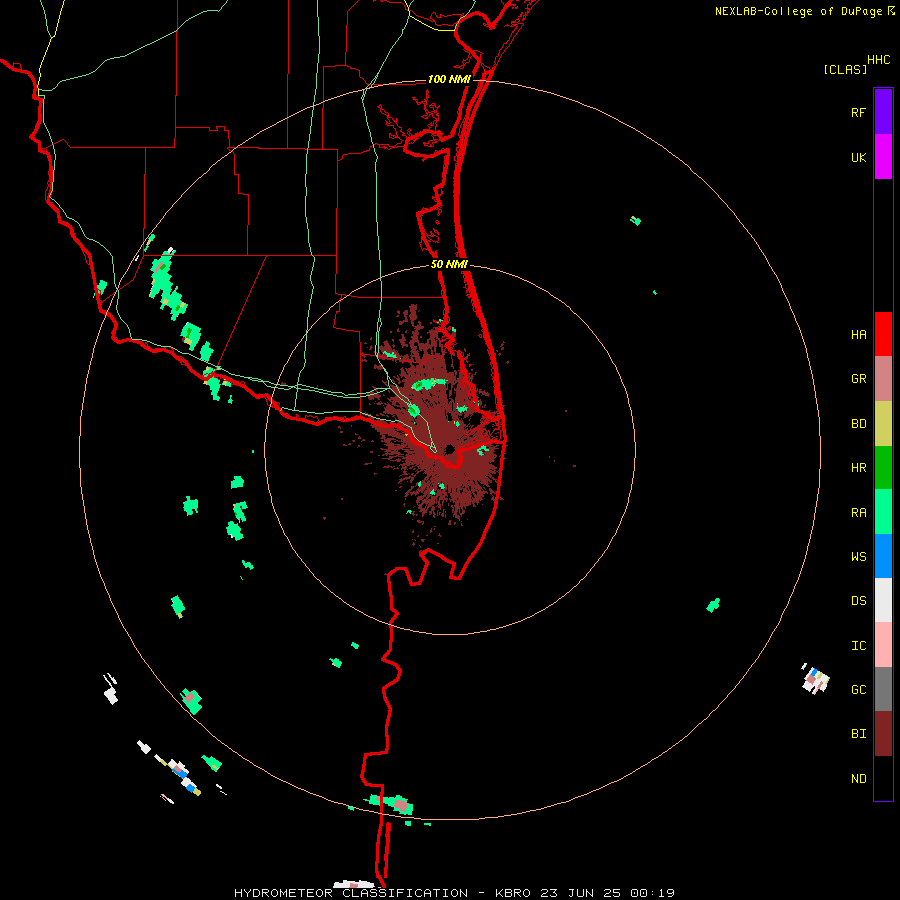Image resolution: width=900 pixels, height=900 pixels.
Task: Click the RF purple color swatch
Action: point(883,112)
